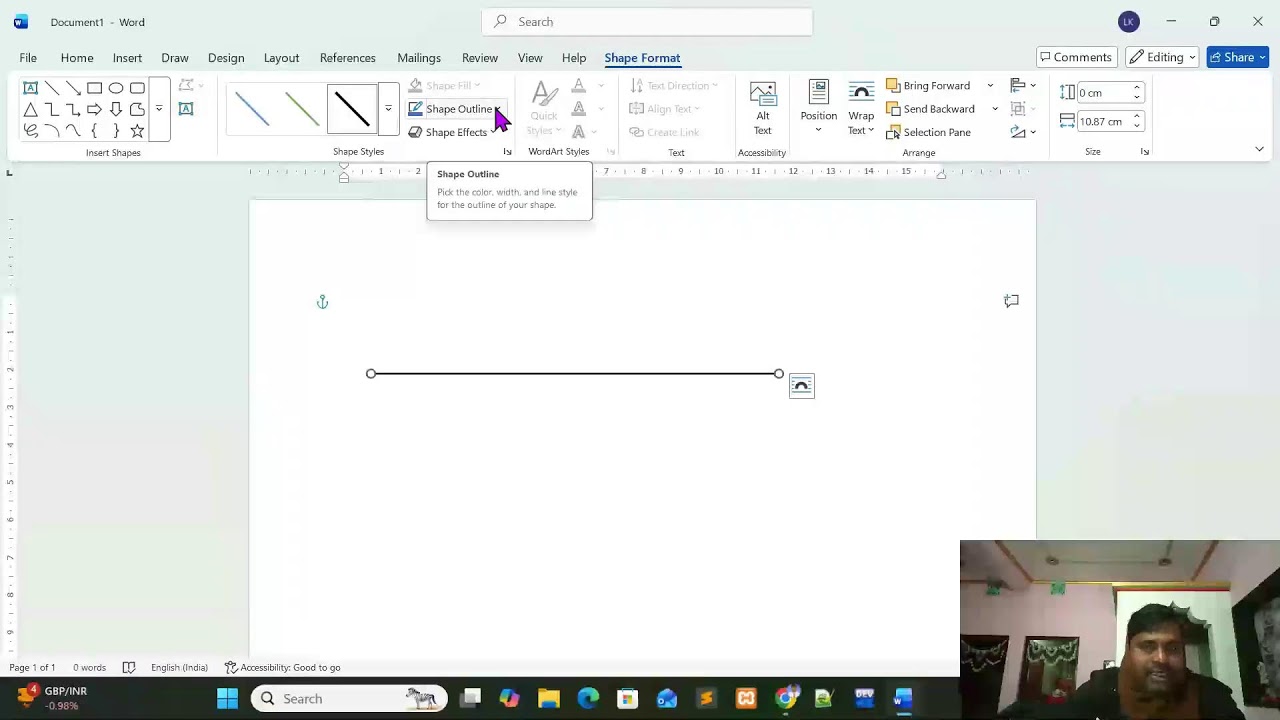The height and width of the screenshot is (720, 1280).
Task: Switch to the Insert tab
Action: point(127,58)
